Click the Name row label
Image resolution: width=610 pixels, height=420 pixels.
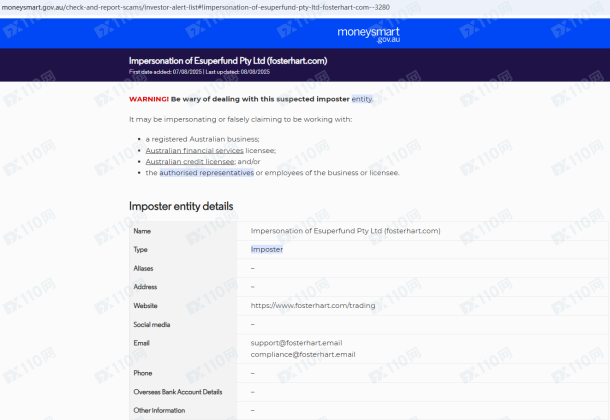142,231
